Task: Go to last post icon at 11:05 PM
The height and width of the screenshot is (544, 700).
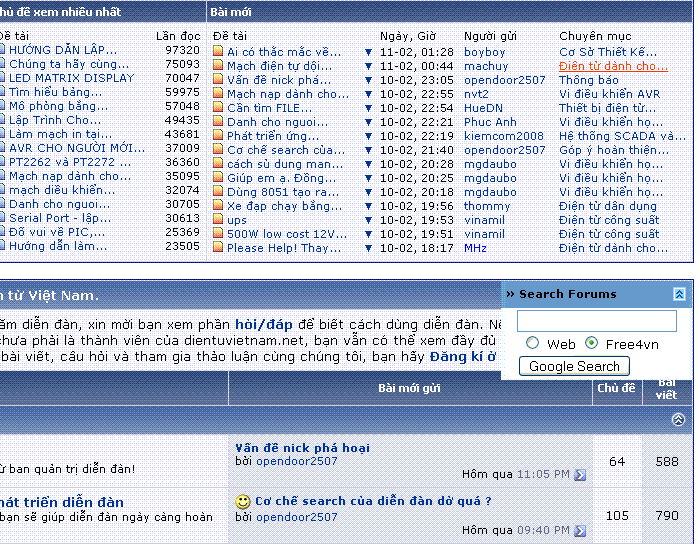Action: (580, 475)
